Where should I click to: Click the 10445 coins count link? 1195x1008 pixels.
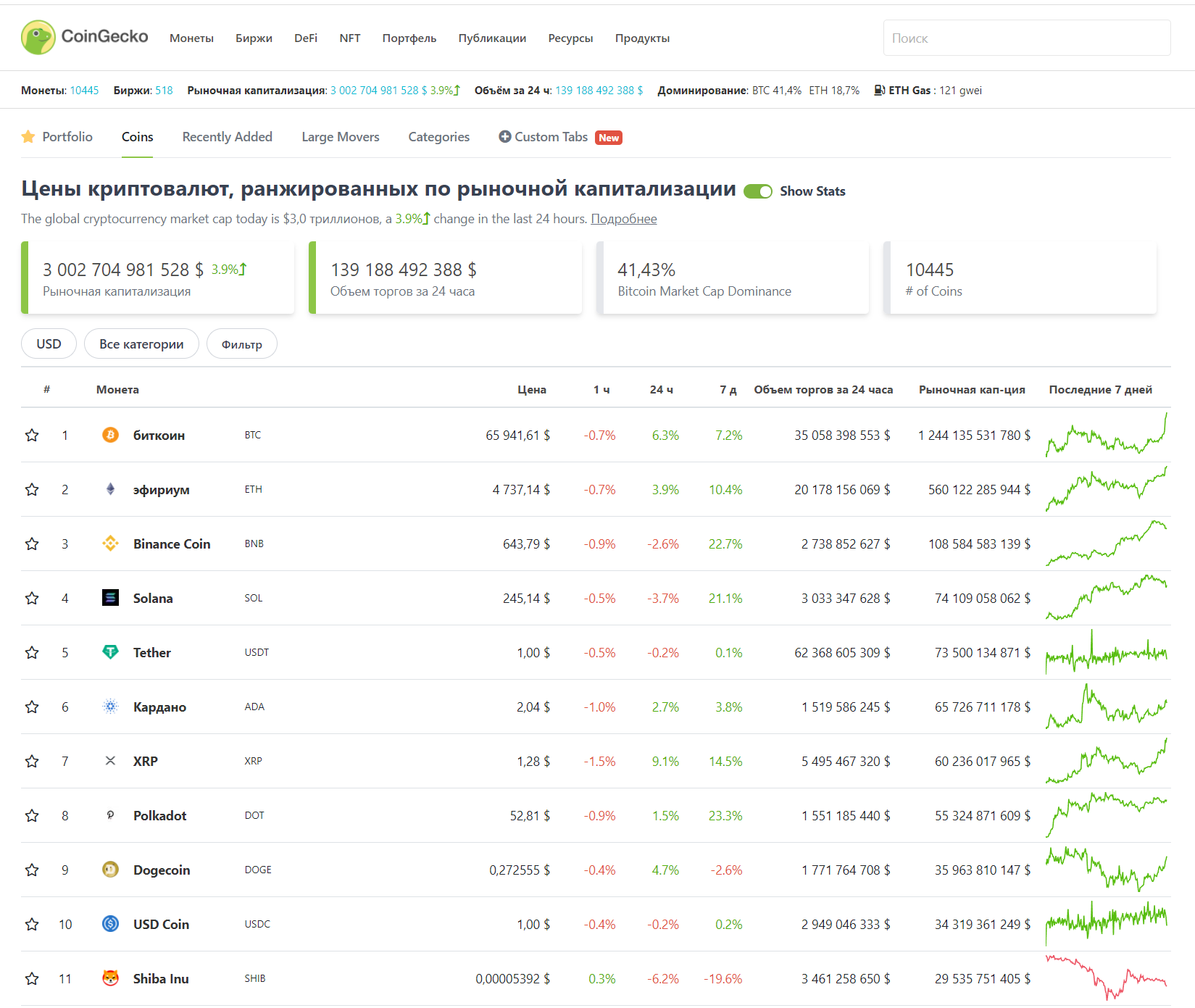(x=84, y=91)
